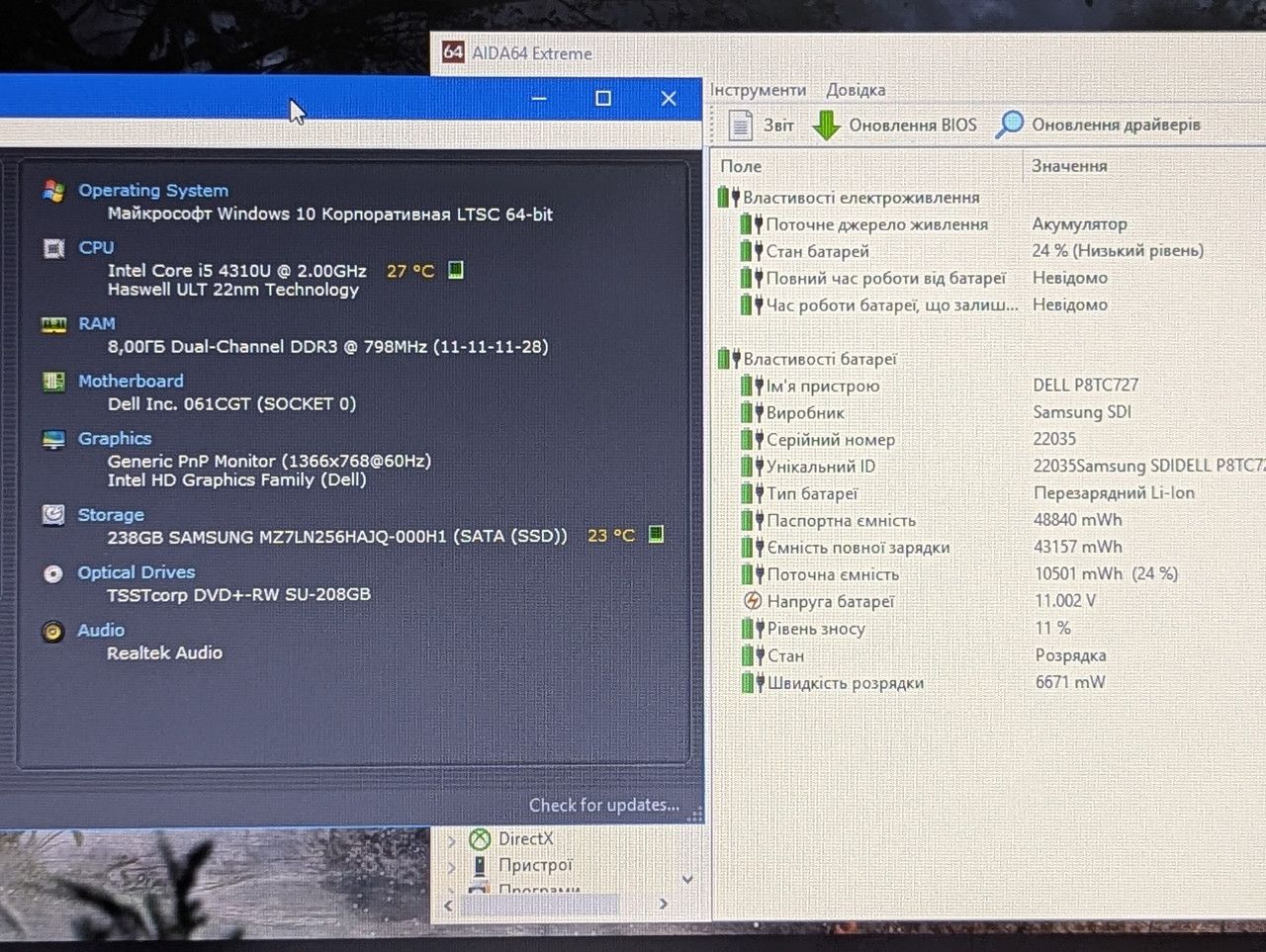Image resolution: width=1266 pixels, height=952 pixels.
Task: Open the Storage section link in Speccy
Action: coord(111,515)
